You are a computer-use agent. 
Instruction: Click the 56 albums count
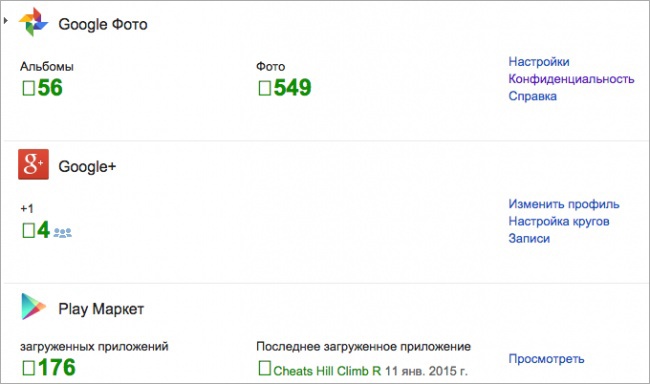coord(50,87)
